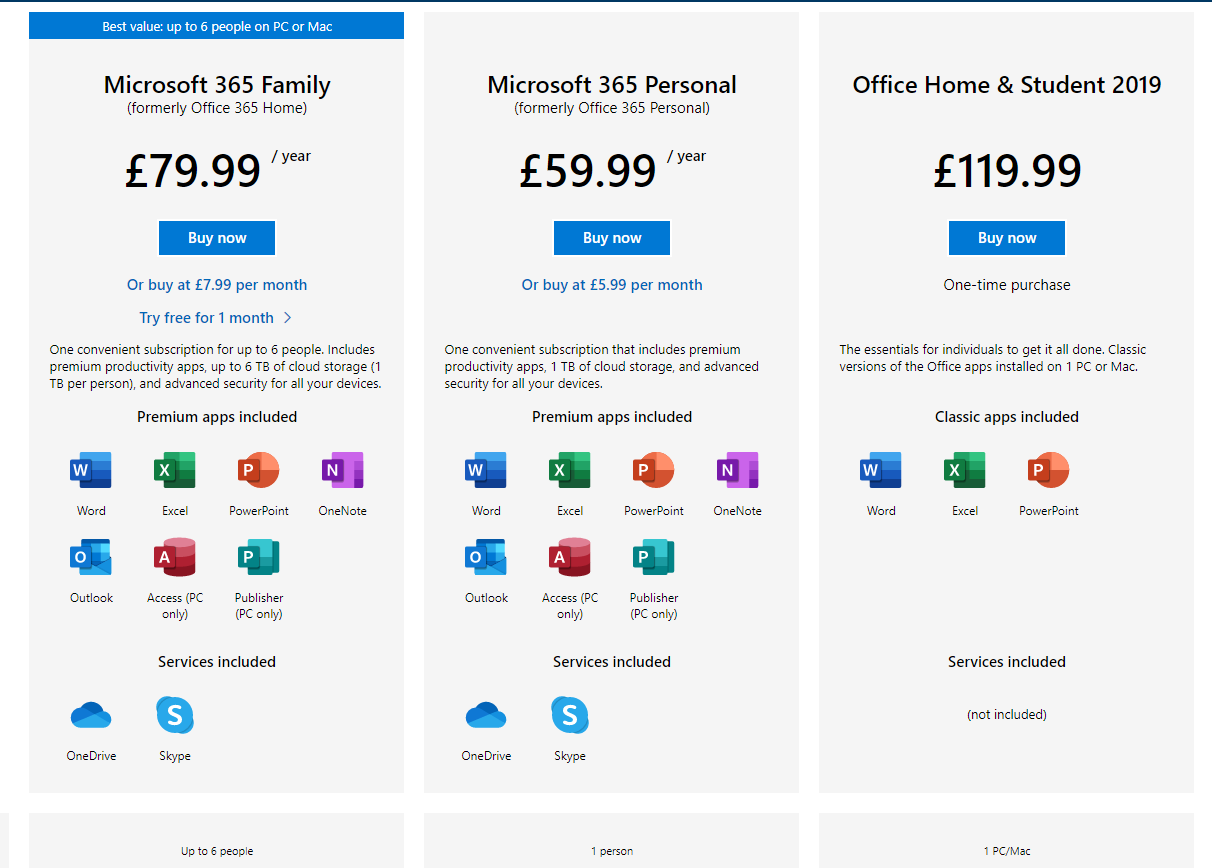Screen dimensions: 1212x868
Task: Click the Word icon under Microsoft 365 Family
Action: (91, 470)
